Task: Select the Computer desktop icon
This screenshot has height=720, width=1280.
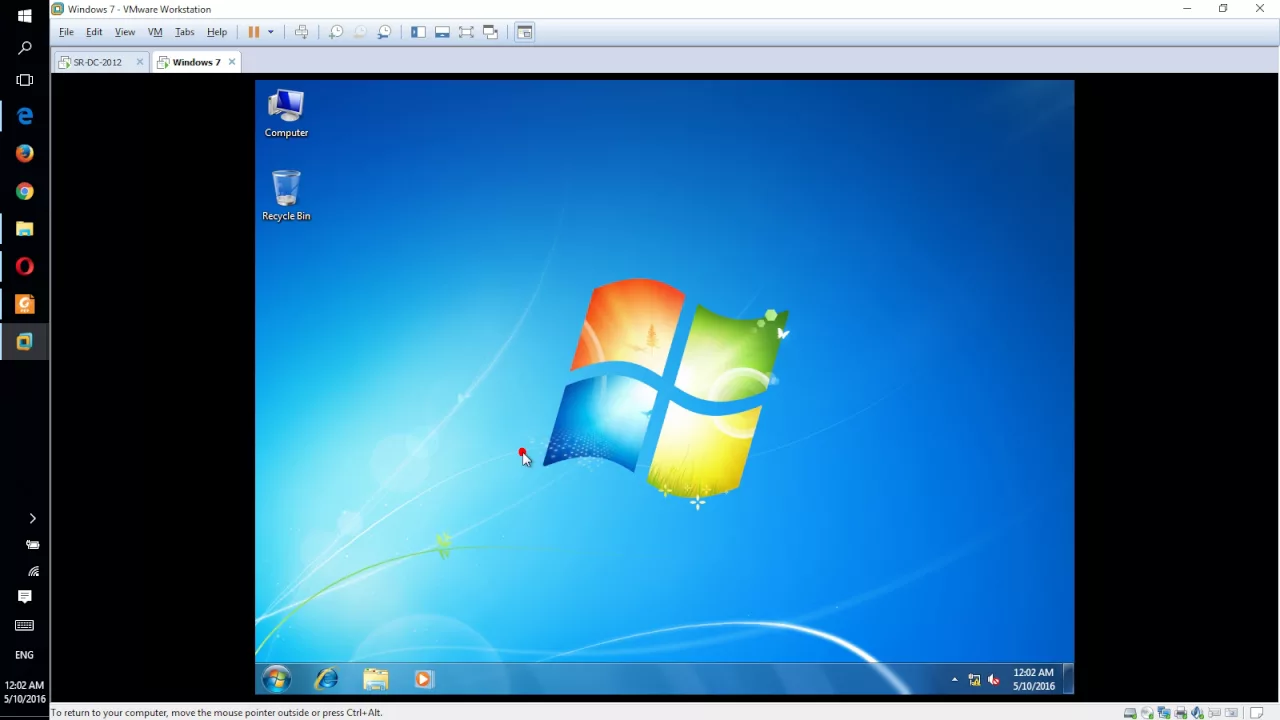Action: (x=286, y=113)
